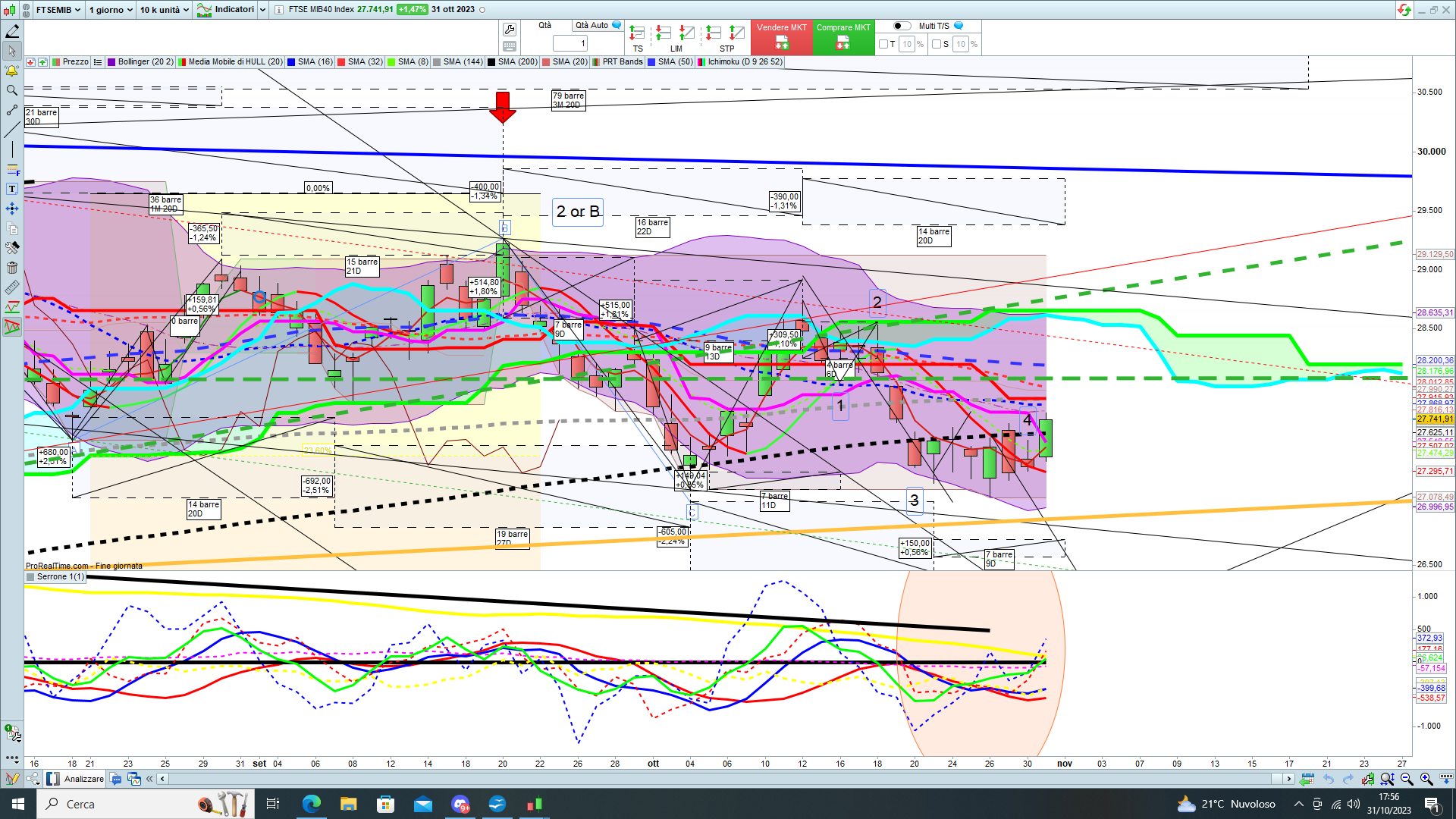
Task: Click the instrument info icon
Action: click(x=278, y=10)
